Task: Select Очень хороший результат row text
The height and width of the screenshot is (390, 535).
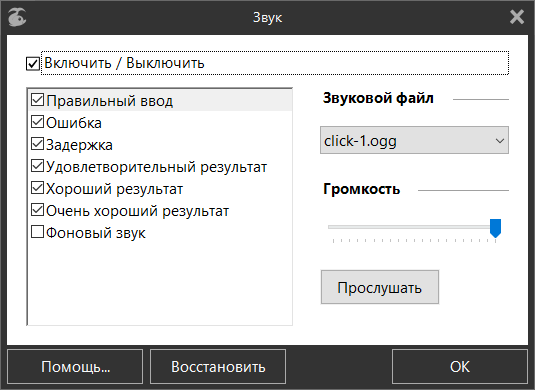Action: tap(138, 211)
